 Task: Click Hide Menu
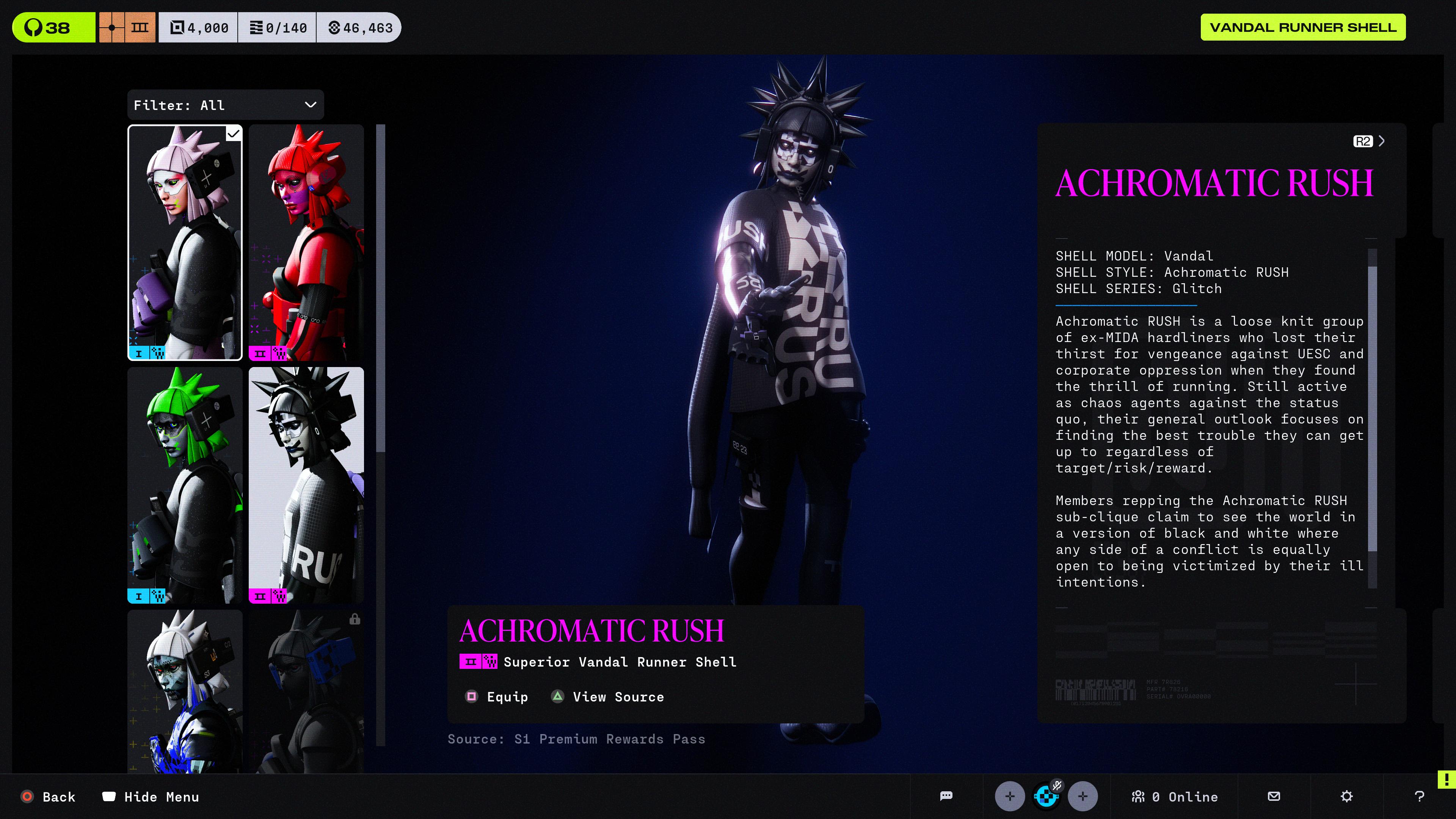pyautogui.click(x=151, y=797)
